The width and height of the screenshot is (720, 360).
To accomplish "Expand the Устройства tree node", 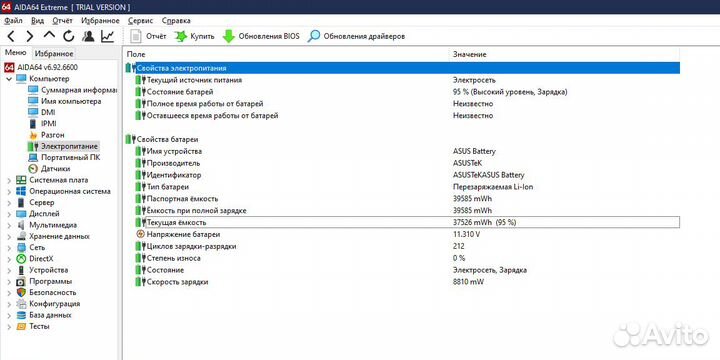I will click(x=9, y=270).
